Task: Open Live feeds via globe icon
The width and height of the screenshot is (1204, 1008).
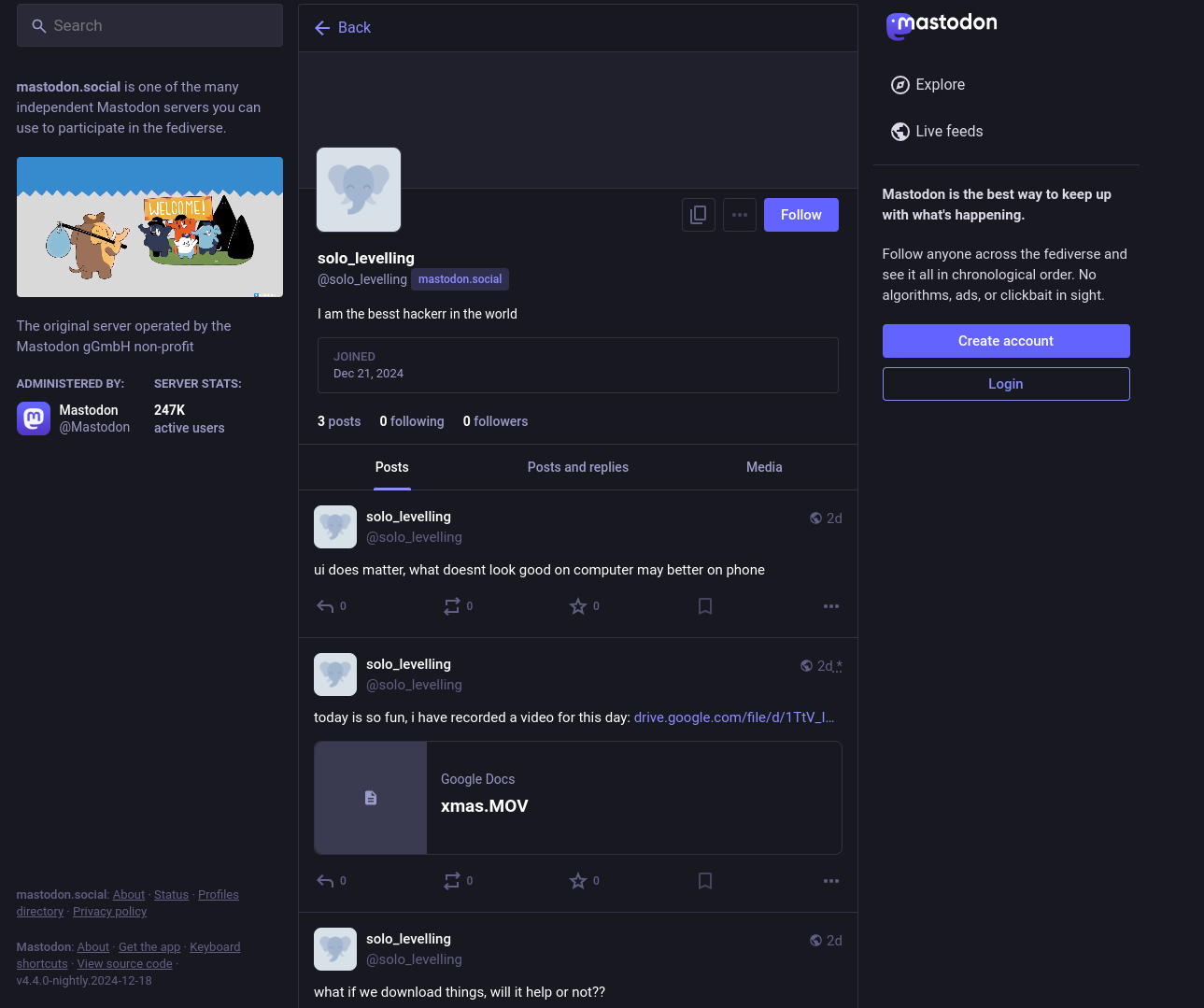Action: tap(900, 132)
